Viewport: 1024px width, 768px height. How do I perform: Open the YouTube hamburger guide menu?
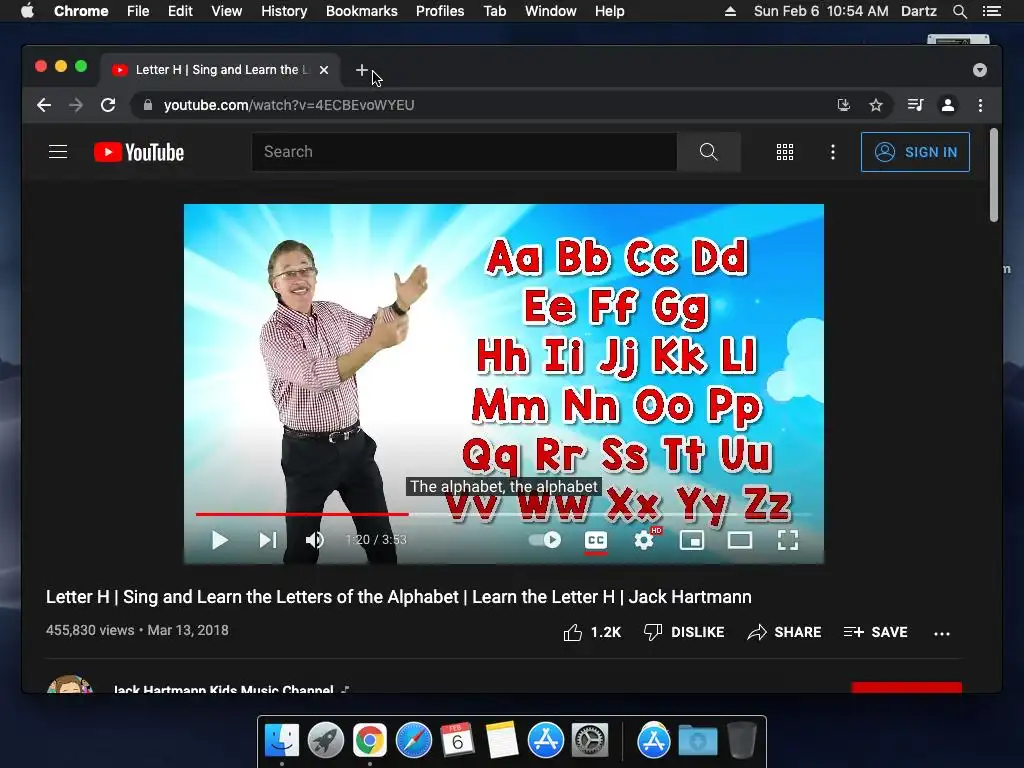tap(58, 152)
